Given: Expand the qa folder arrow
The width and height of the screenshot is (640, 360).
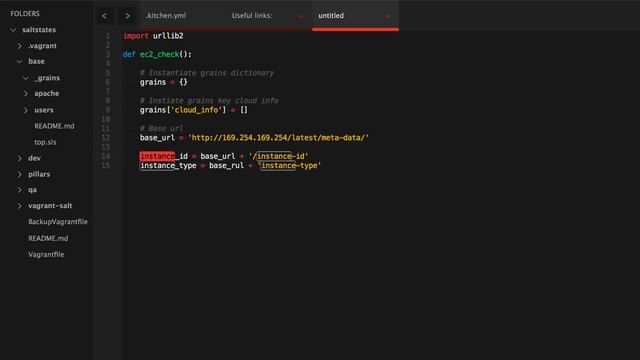Looking at the screenshot, I should click(20, 190).
